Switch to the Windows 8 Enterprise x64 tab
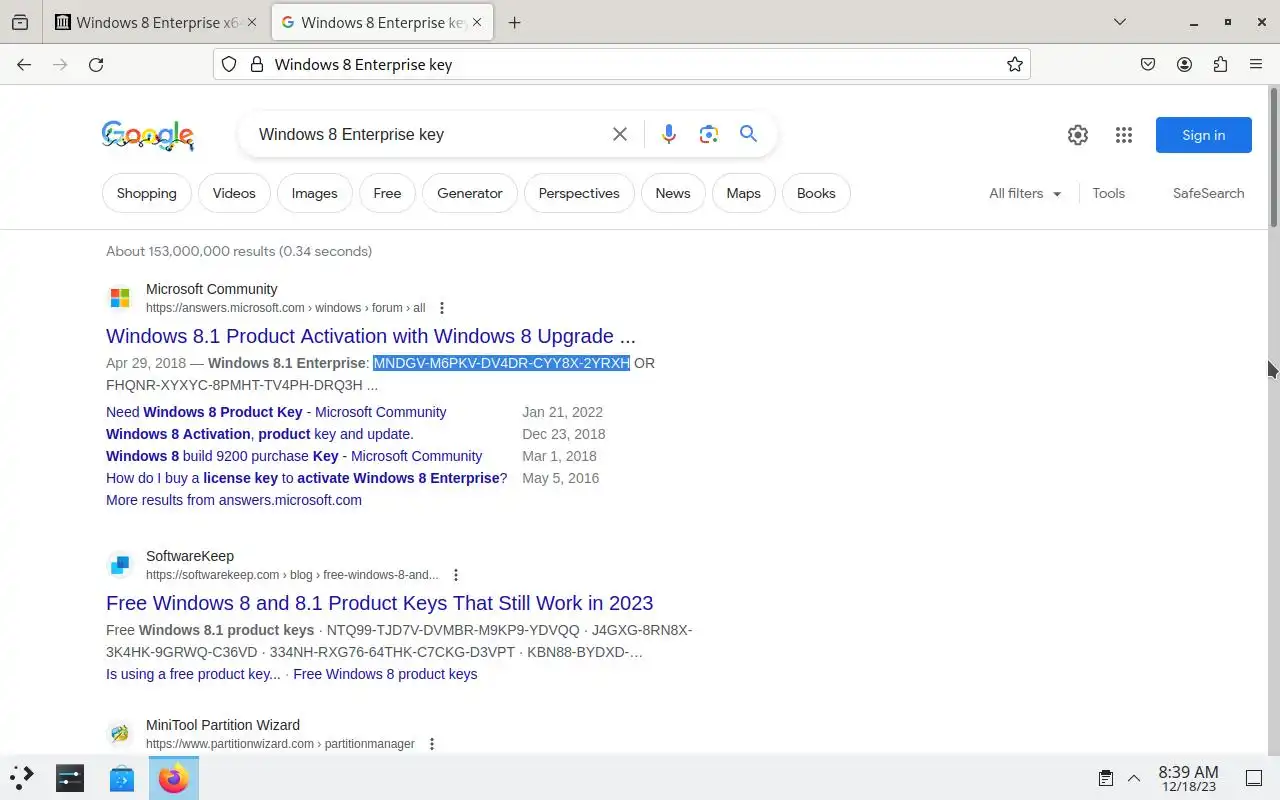This screenshot has height=800, width=1280. coord(155,22)
